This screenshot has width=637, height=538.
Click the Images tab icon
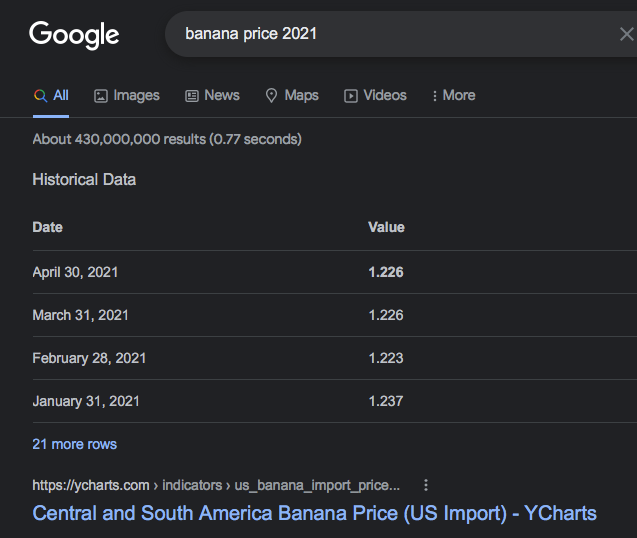pyautogui.click(x=101, y=96)
